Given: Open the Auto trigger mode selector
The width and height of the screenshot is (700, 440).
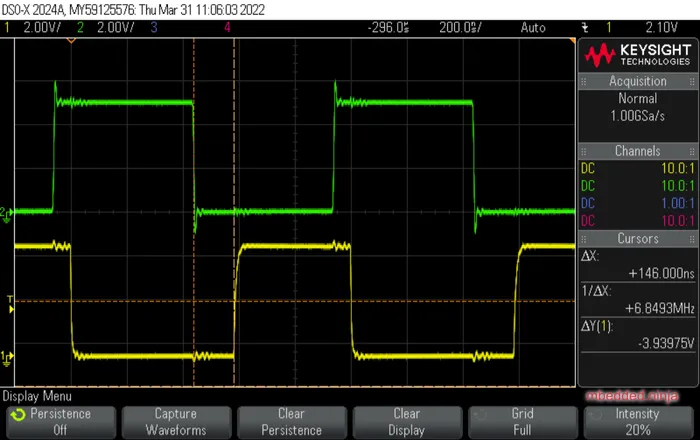Looking at the screenshot, I should [x=532, y=28].
